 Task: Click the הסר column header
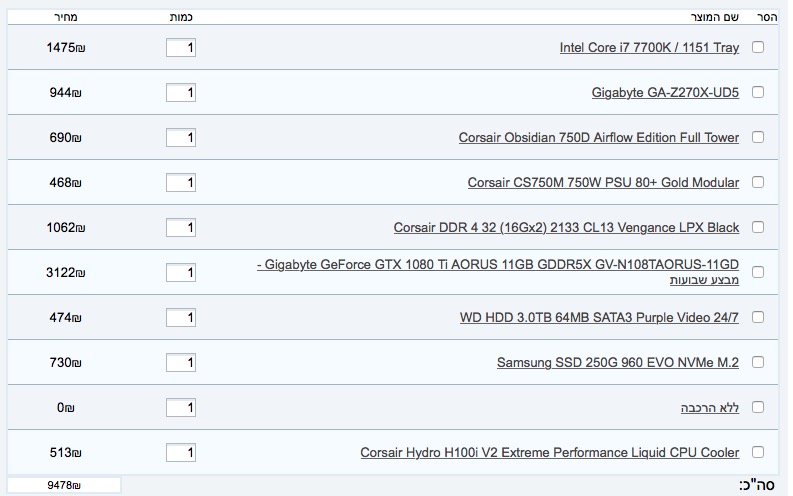767,17
